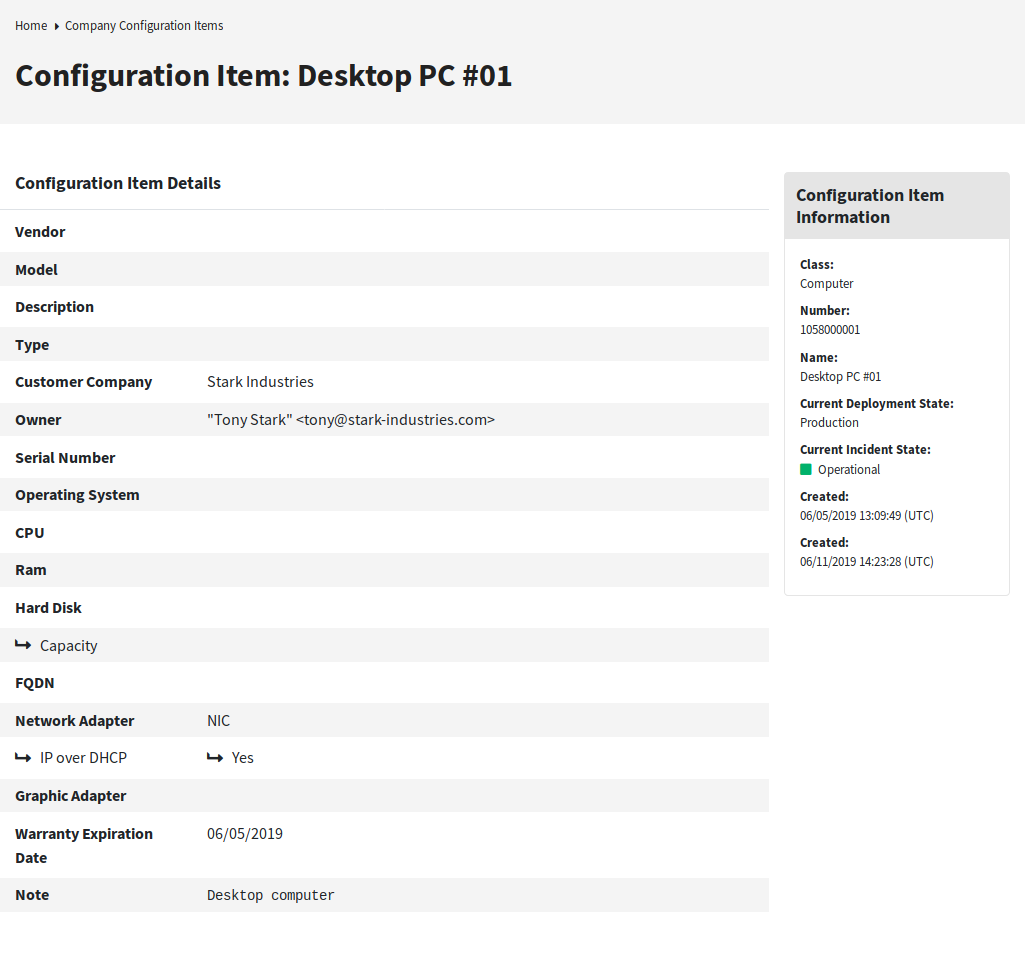Select the Tony Stark owner email value

(351, 420)
